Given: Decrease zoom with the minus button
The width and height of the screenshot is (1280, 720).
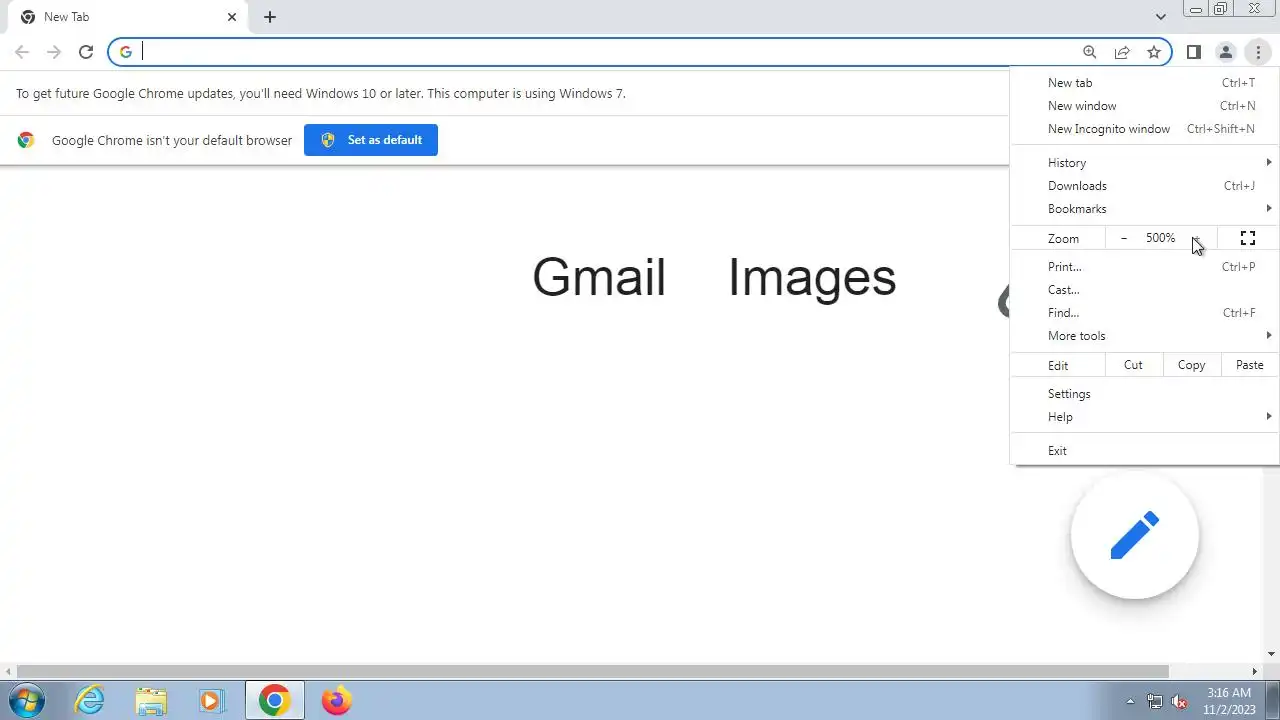Looking at the screenshot, I should 1124,238.
